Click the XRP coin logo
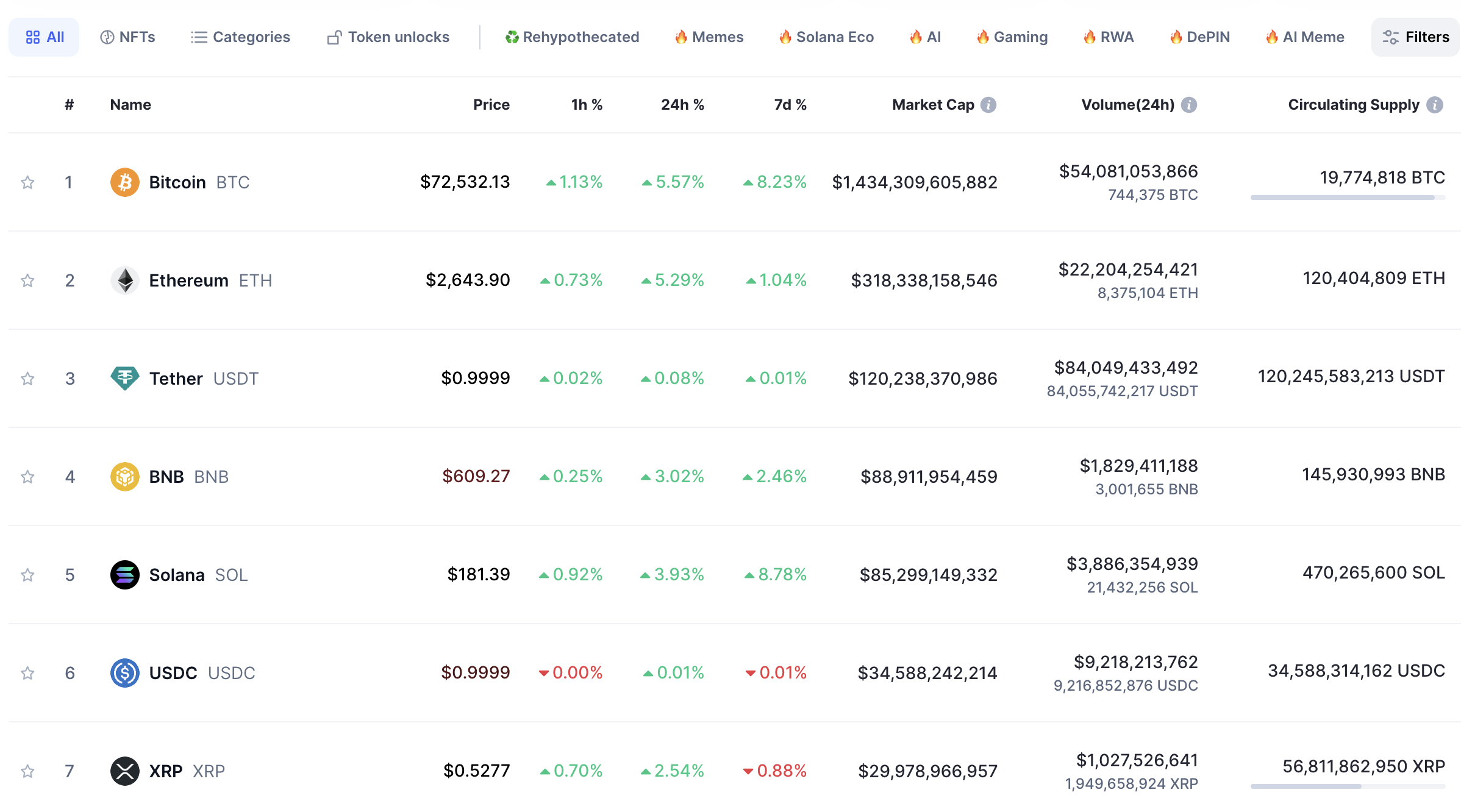The width and height of the screenshot is (1461, 812). click(125, 771)
